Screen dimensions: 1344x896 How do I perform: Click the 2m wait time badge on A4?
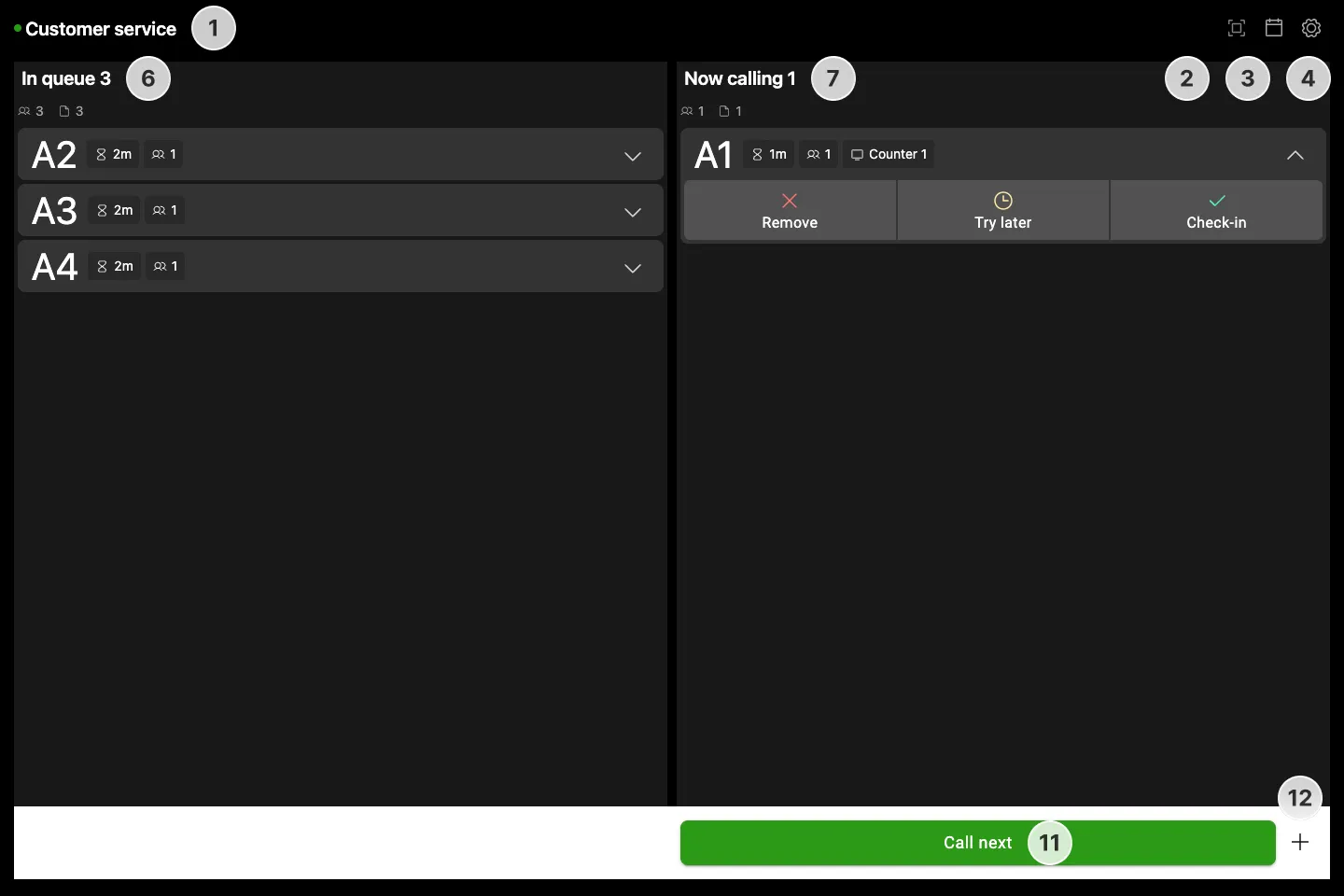(115, 266)
